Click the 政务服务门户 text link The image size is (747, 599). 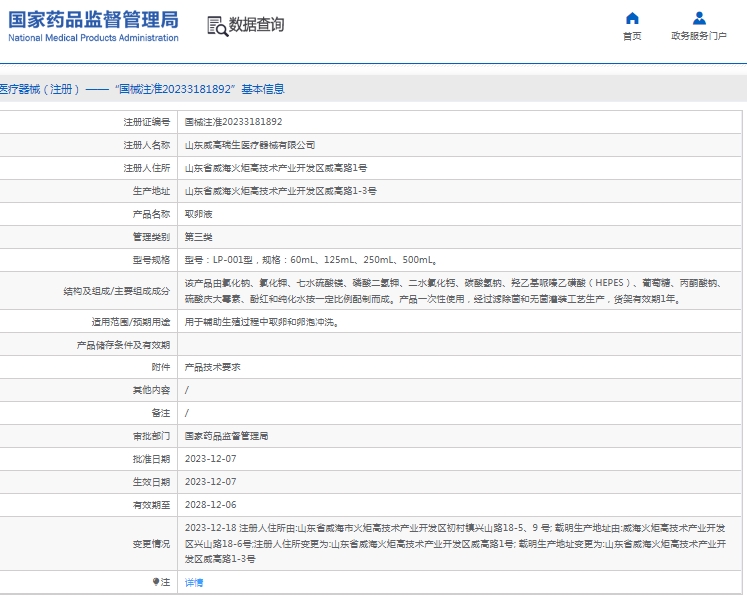click(x=699, y=36)
